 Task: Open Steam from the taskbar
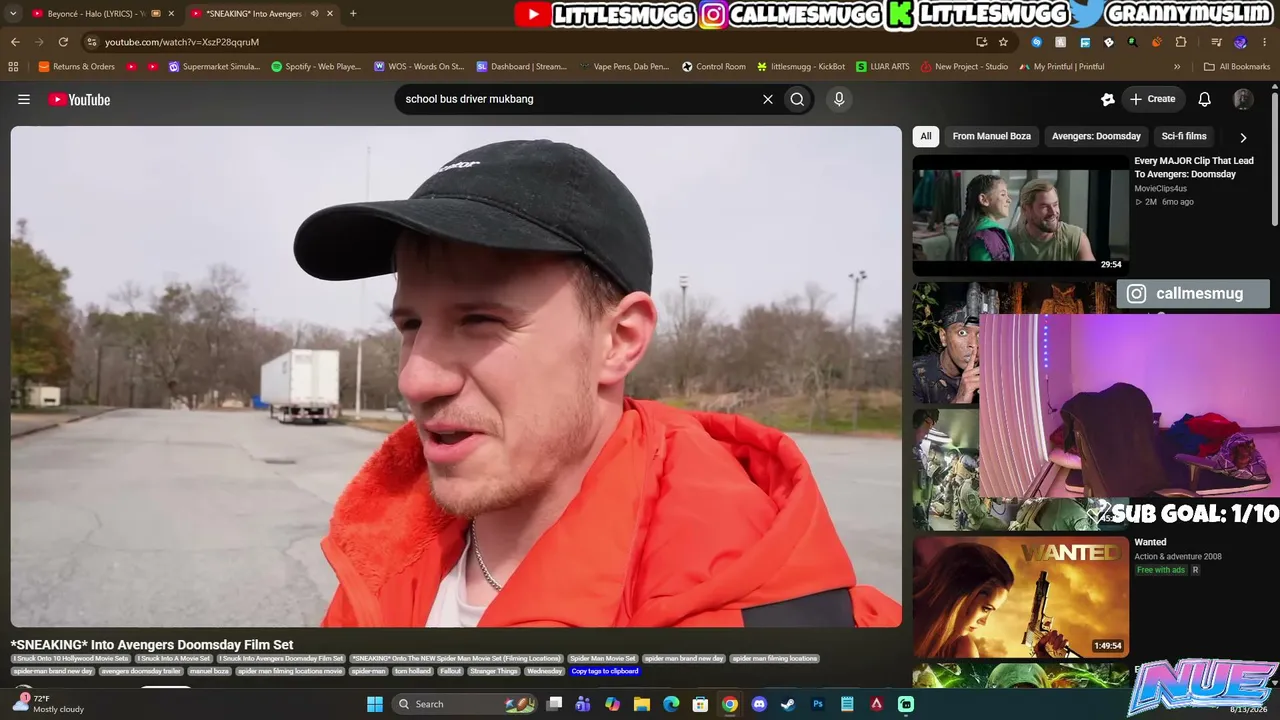(788, 704)
